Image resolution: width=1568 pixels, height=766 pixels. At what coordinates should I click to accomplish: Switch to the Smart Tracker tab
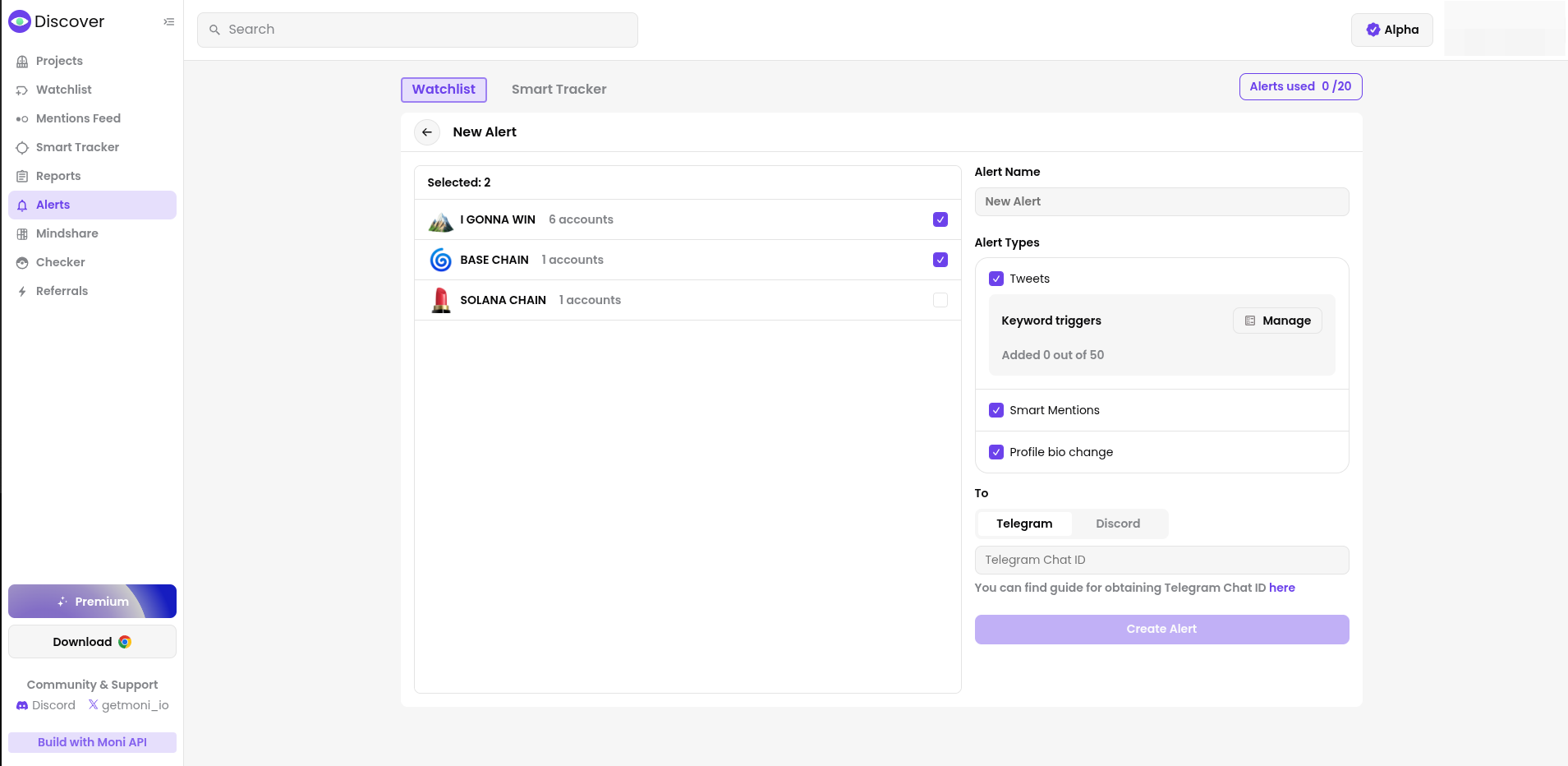(559, 90)
